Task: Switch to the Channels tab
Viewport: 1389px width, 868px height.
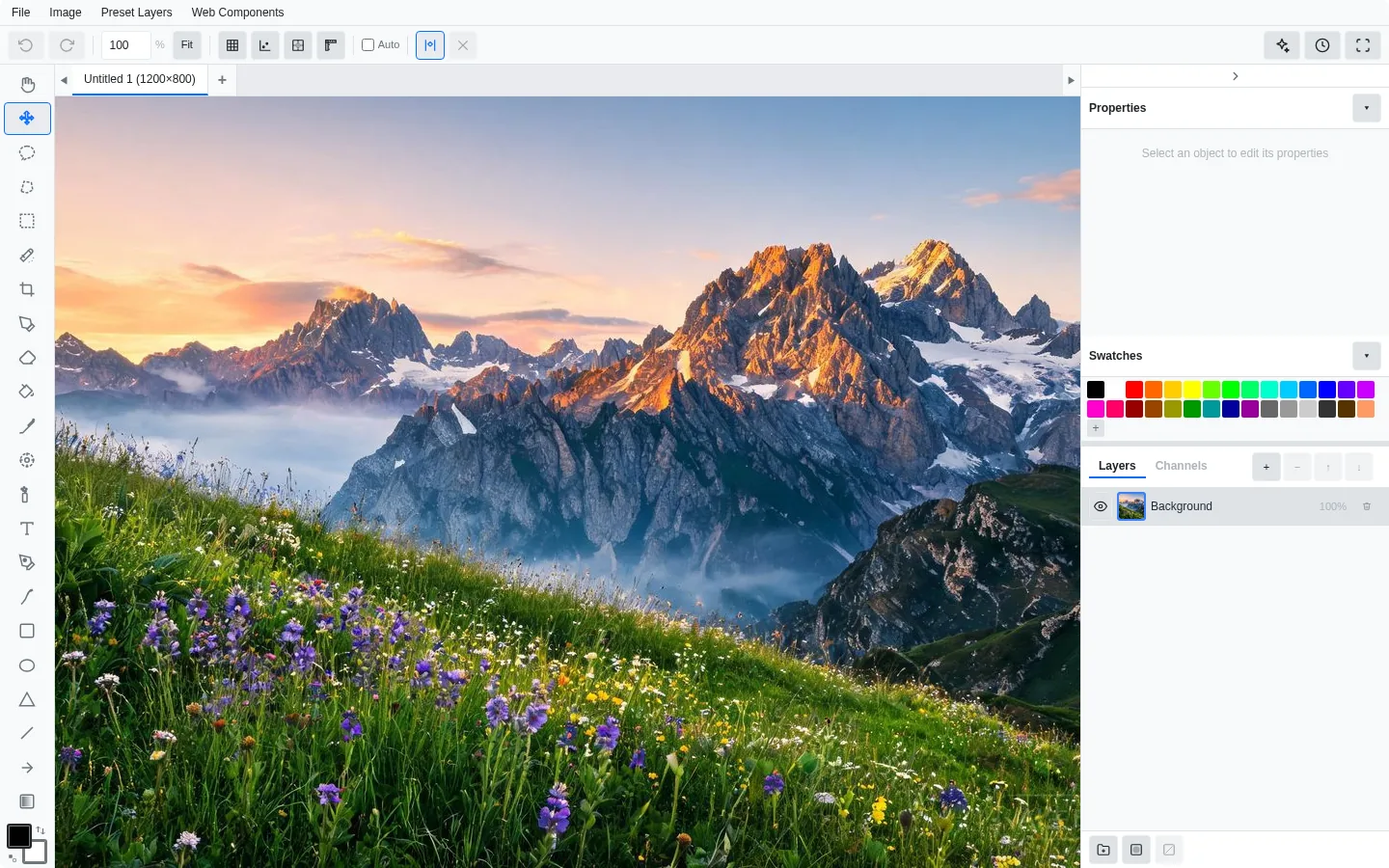Action: (x=1181, y=466)
